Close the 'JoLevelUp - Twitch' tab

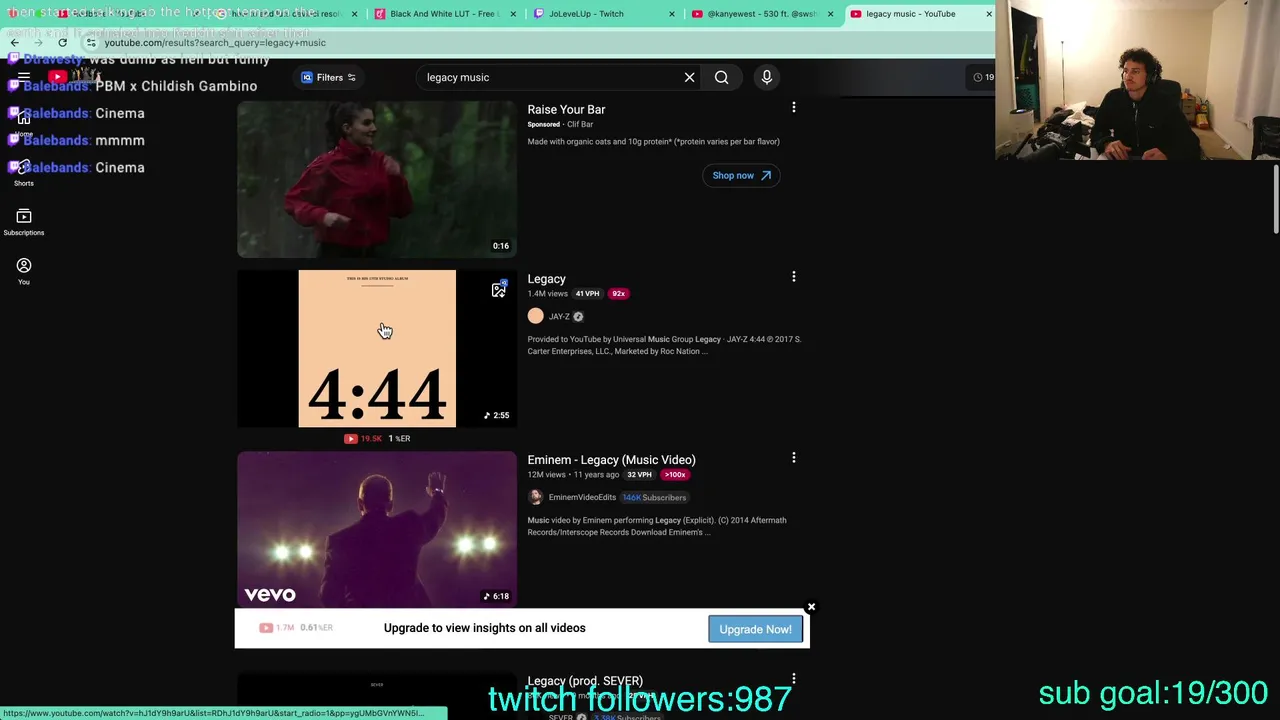671,14
